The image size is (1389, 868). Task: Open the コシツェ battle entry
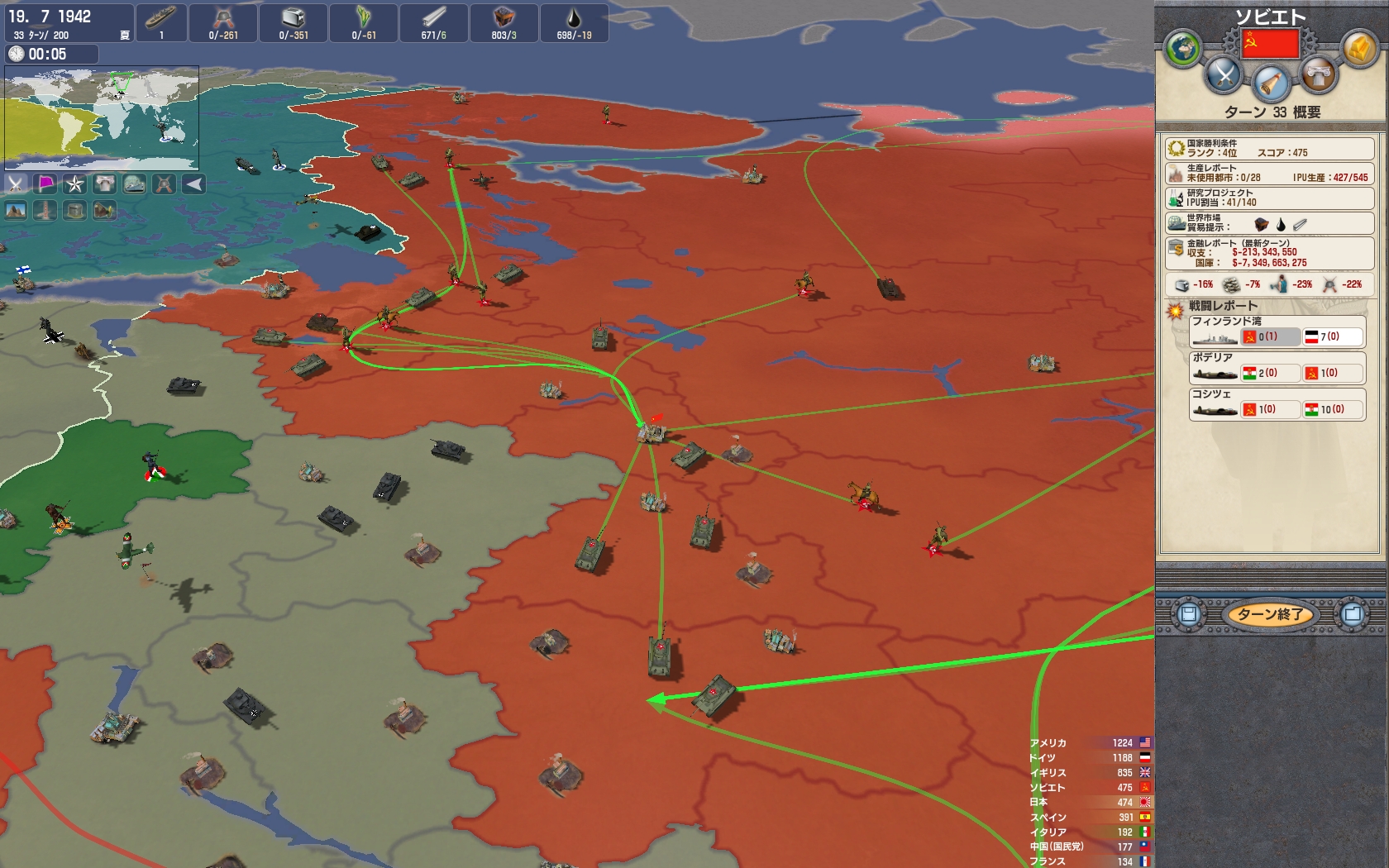coord(1277,403)
